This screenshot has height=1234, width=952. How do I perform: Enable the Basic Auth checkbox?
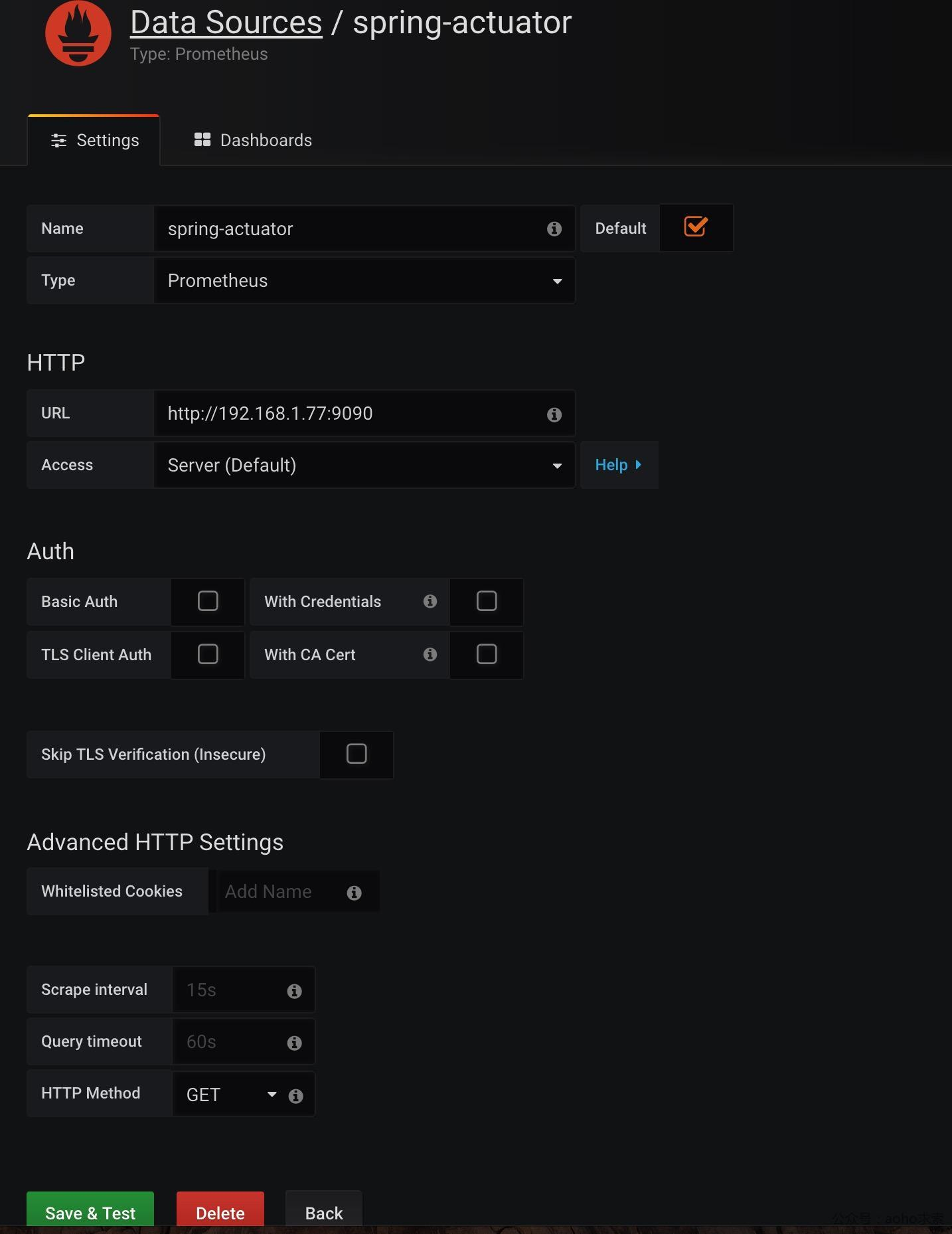click(x=208, y=601)
